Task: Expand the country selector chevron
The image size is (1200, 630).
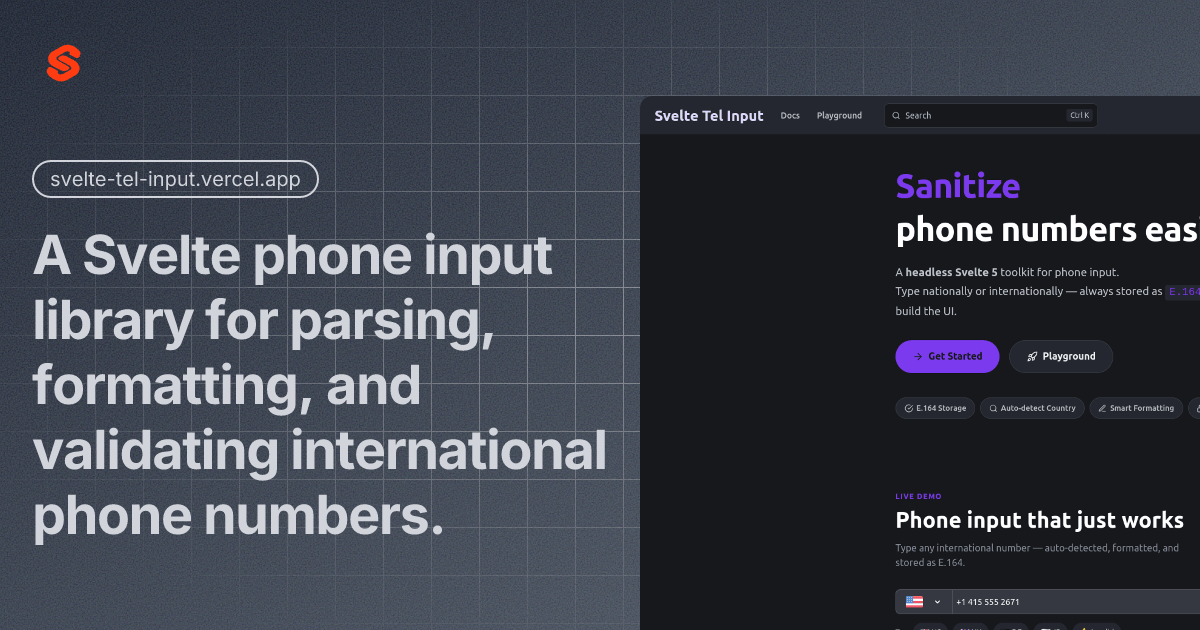Action: point(937,602)
